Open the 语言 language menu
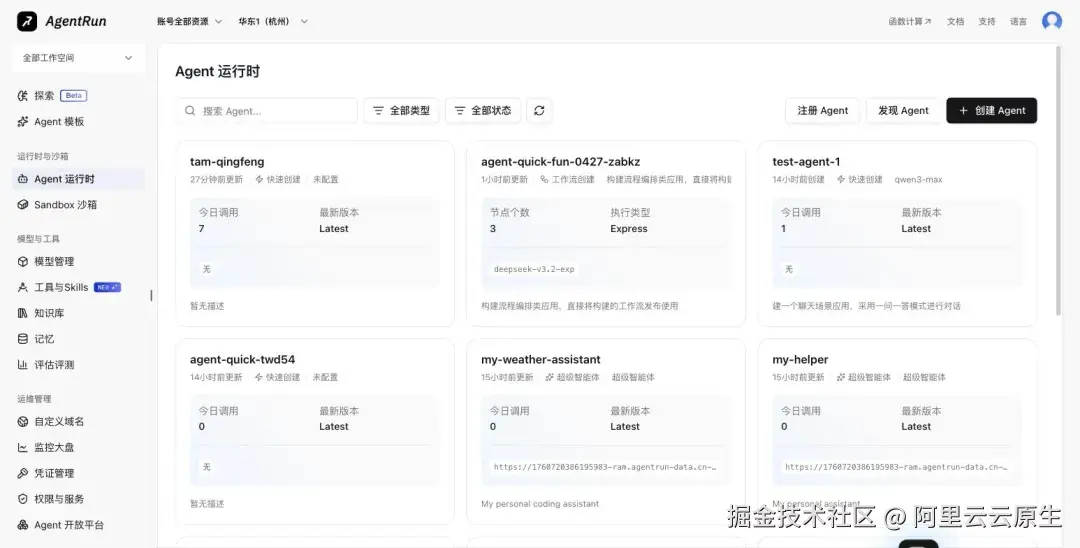 [1018, 21]
